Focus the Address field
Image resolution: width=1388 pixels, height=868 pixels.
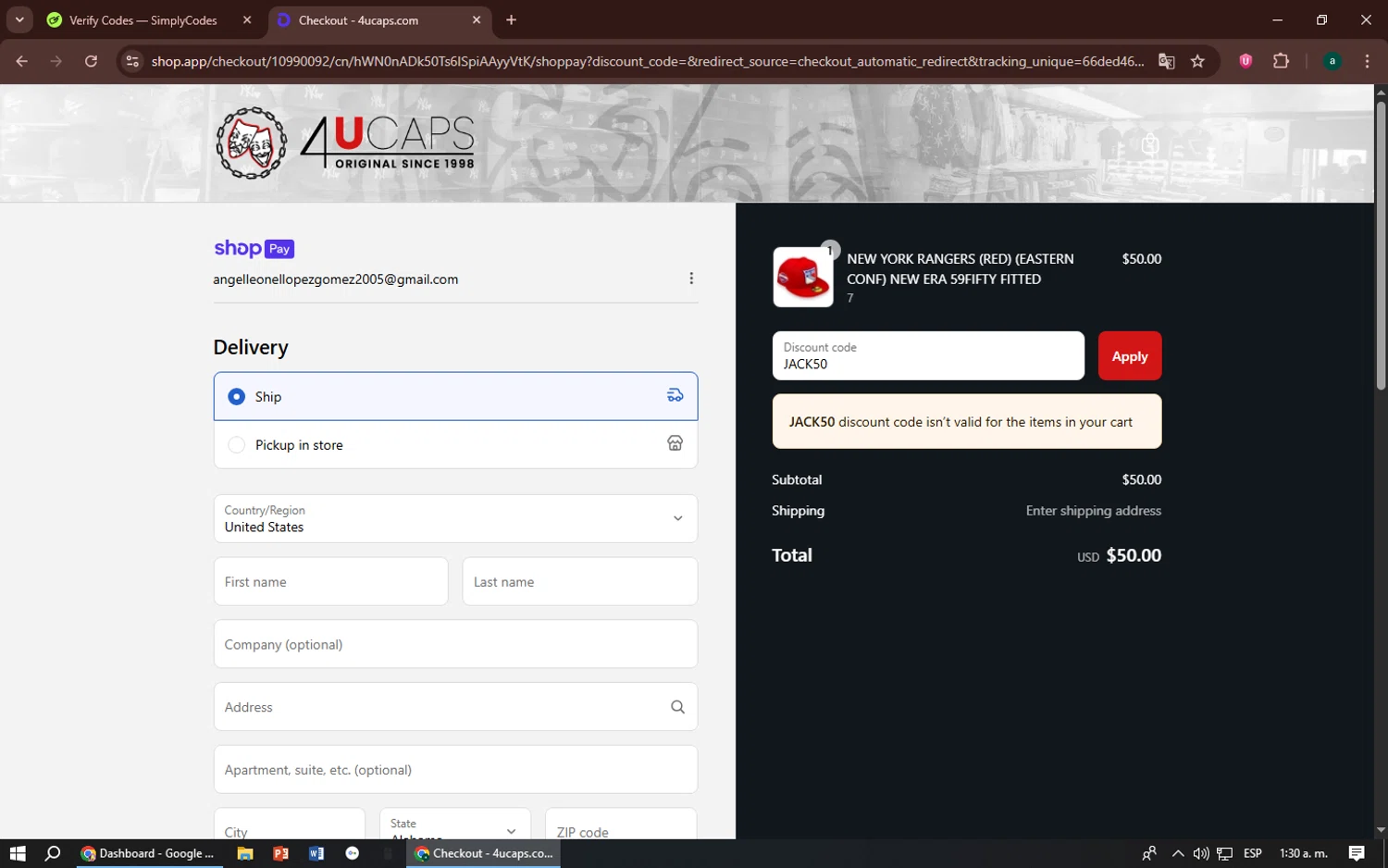(x=455, y=707)
